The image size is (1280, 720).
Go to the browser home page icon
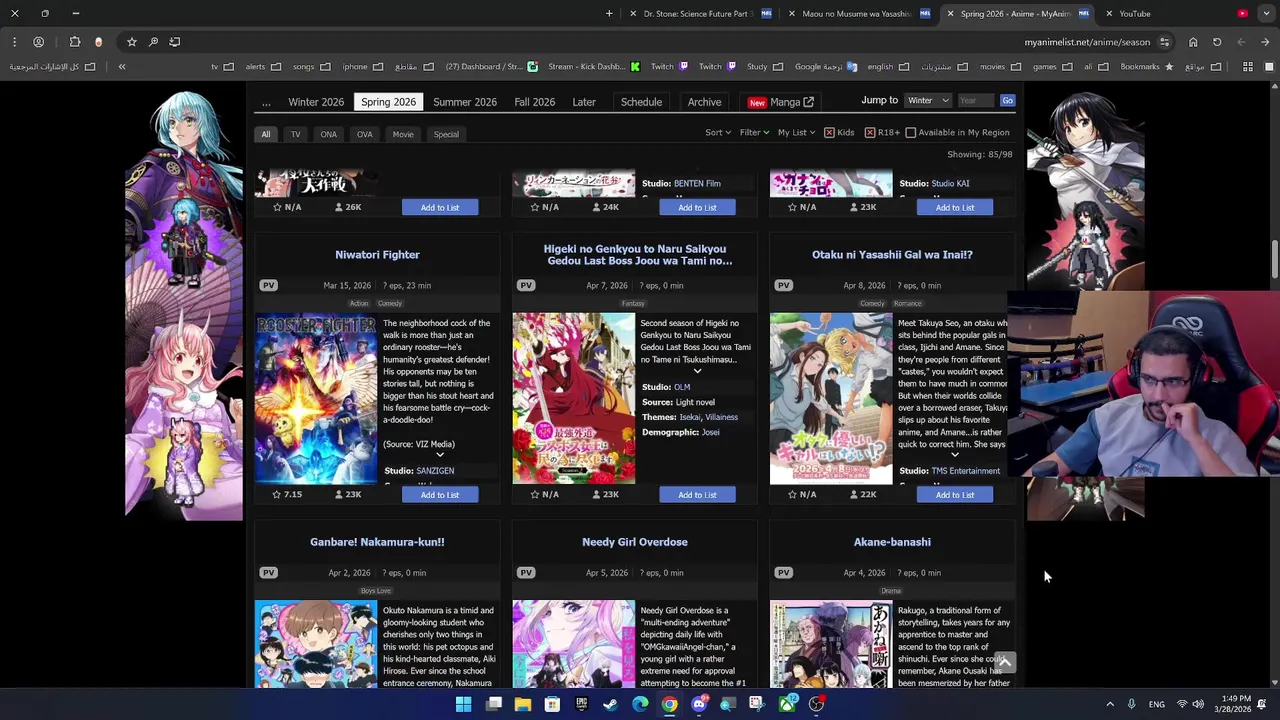[1193, 42]
